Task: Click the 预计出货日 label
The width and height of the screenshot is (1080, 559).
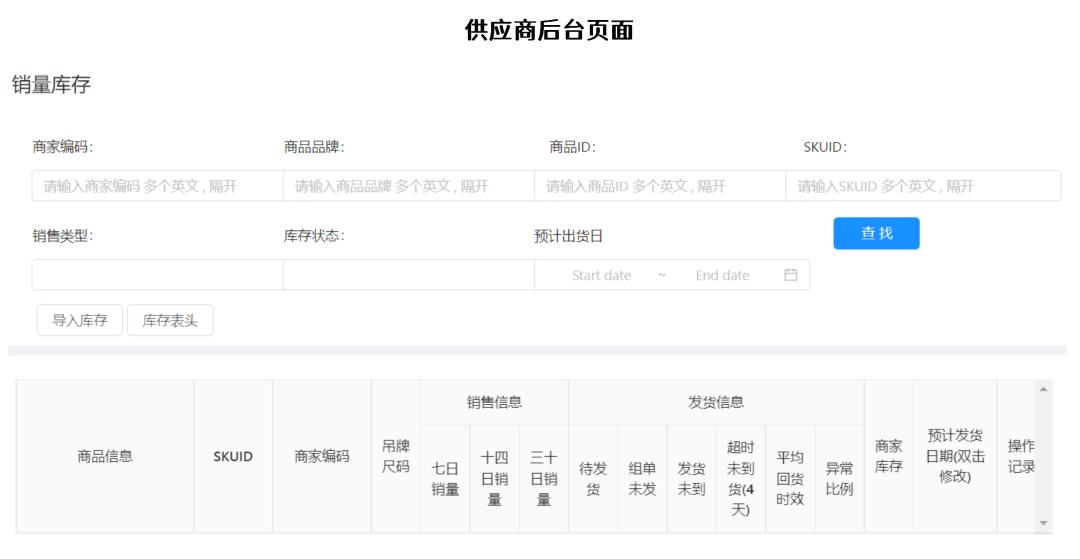Action: [568, 236]
